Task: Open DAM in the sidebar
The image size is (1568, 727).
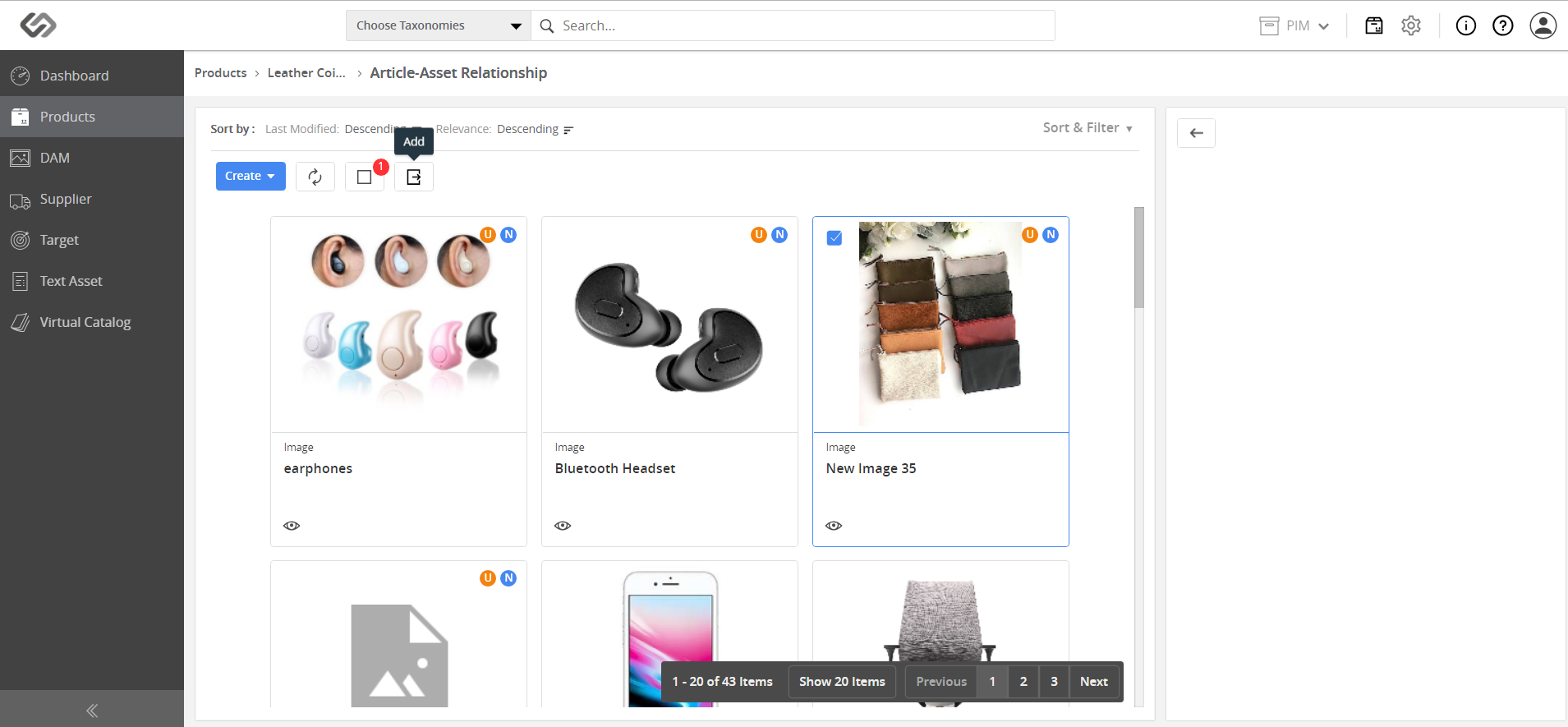Action: tap(92, 158)
